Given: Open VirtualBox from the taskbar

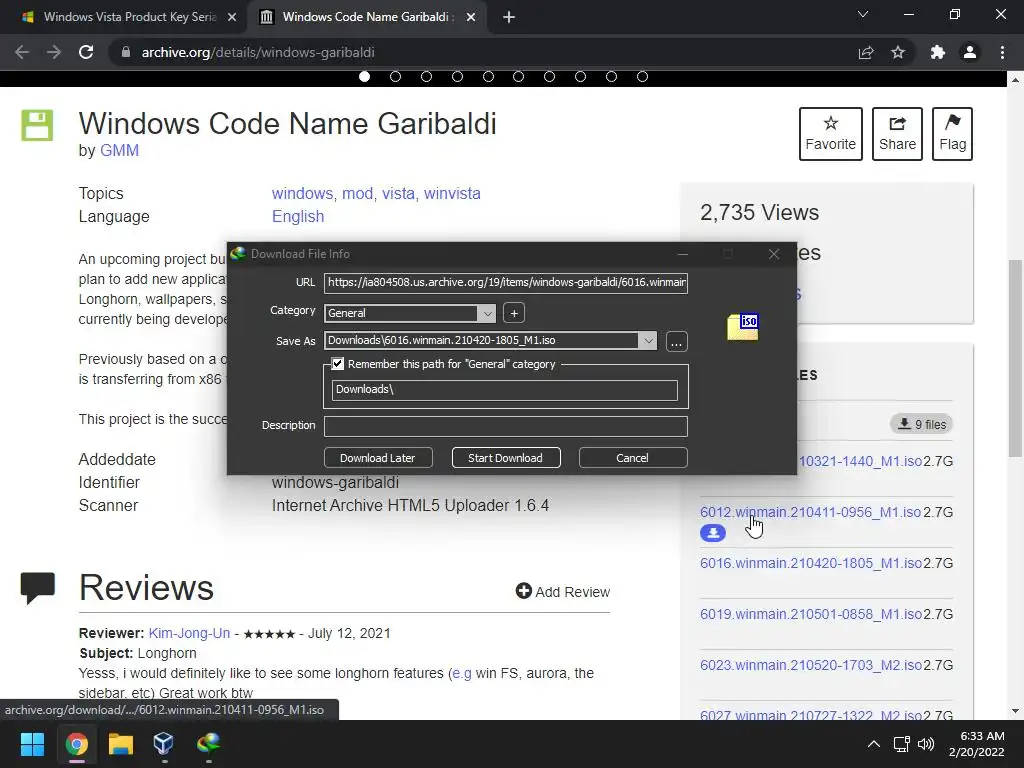Looking at the screenshot, I should 163,744.
